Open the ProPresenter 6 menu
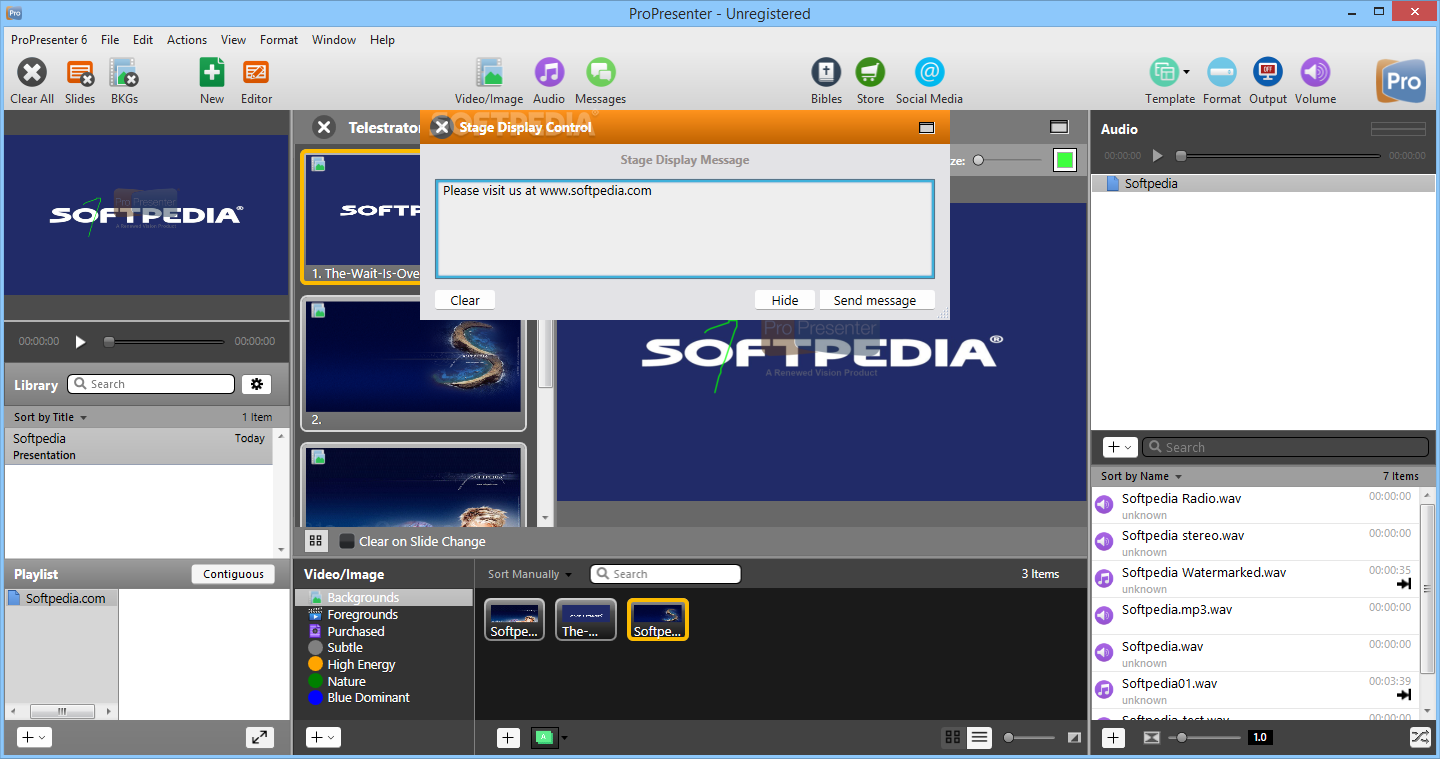The height and width of the screenshot is (759, 1440). coord(49,40)
